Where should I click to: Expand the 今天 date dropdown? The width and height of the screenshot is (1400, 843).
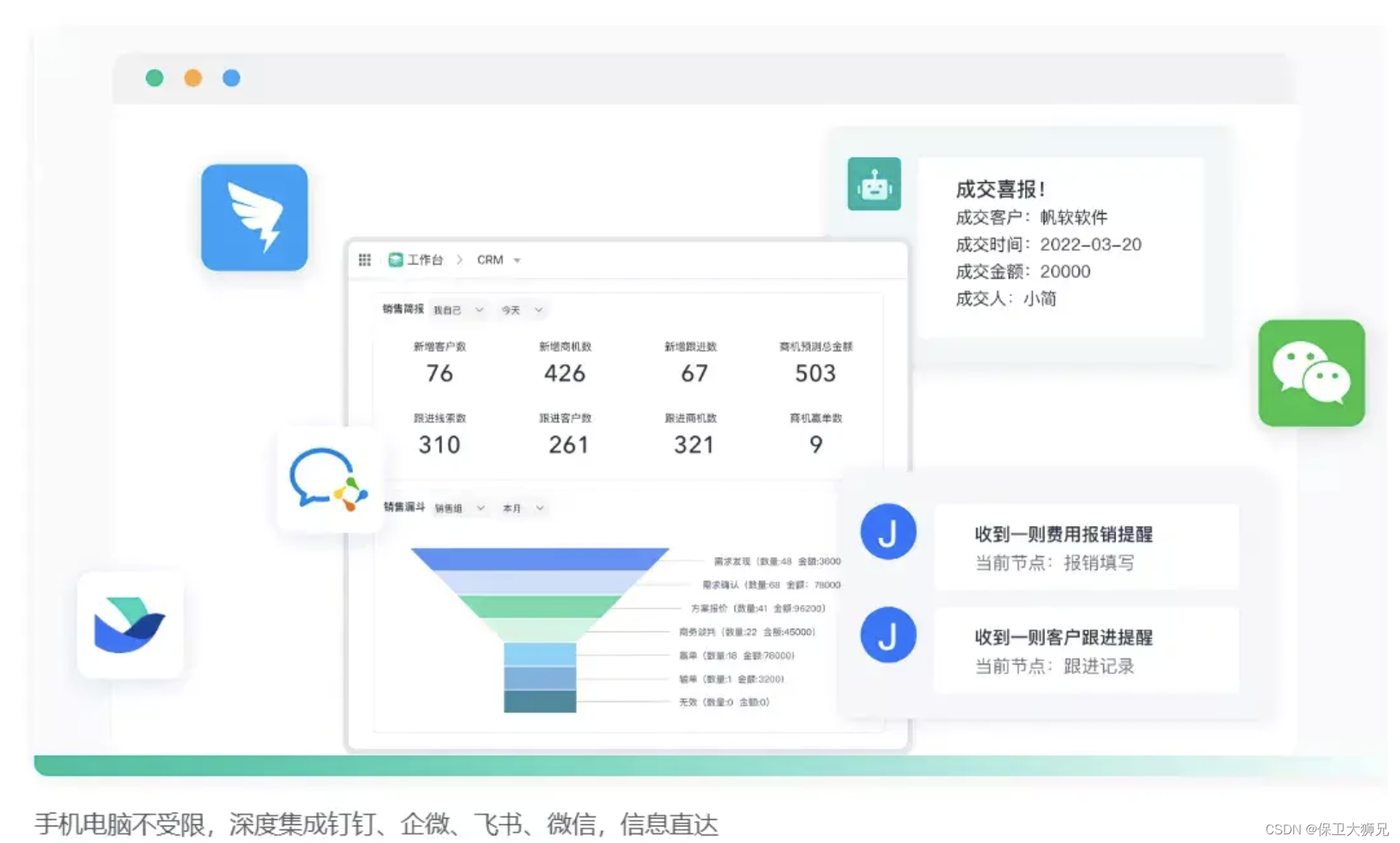(522, 310)
